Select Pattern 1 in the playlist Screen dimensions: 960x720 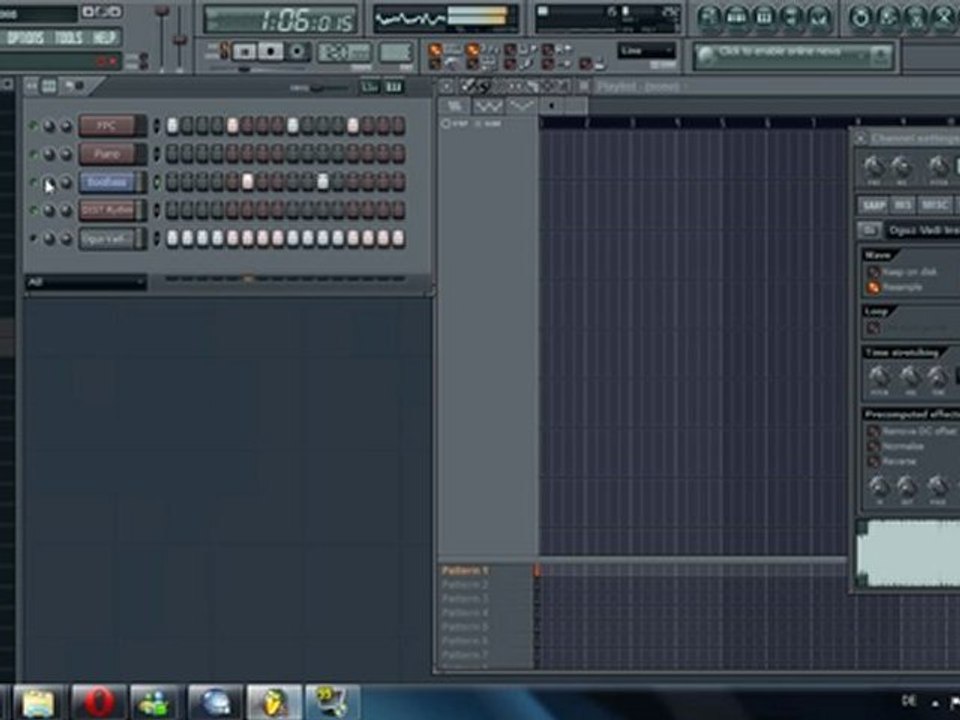465,571
